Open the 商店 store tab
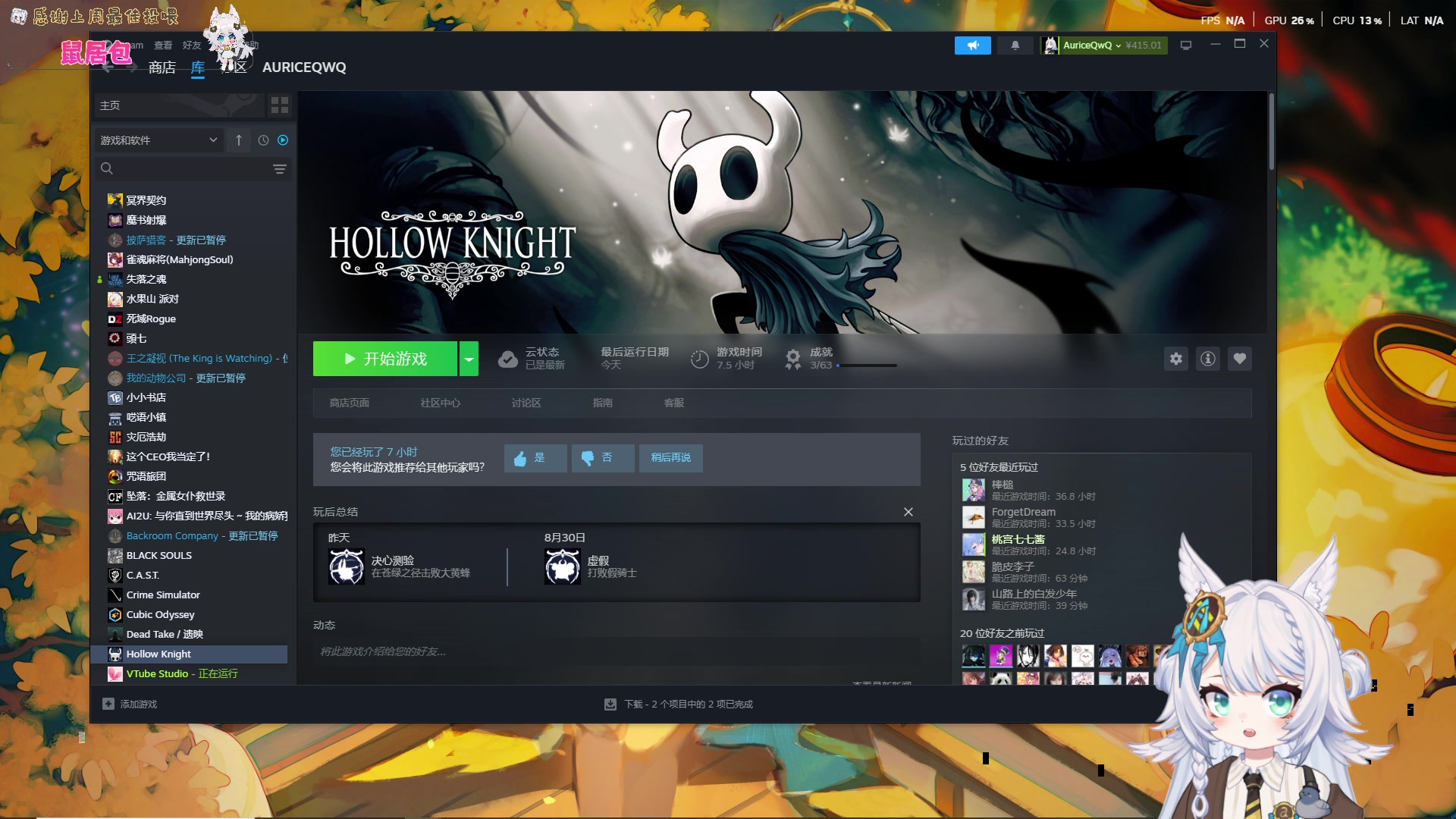 (162, 67)
